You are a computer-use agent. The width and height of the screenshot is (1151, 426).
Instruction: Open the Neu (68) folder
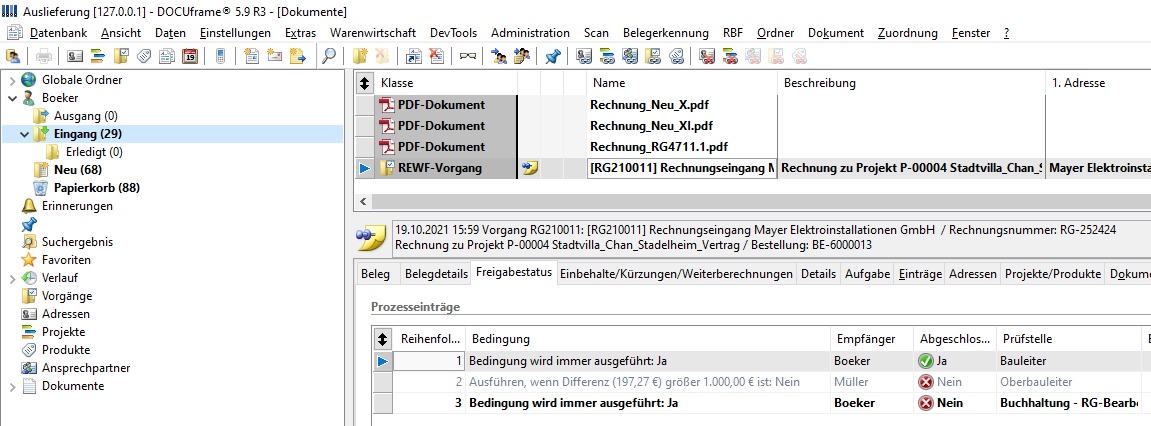77,170
